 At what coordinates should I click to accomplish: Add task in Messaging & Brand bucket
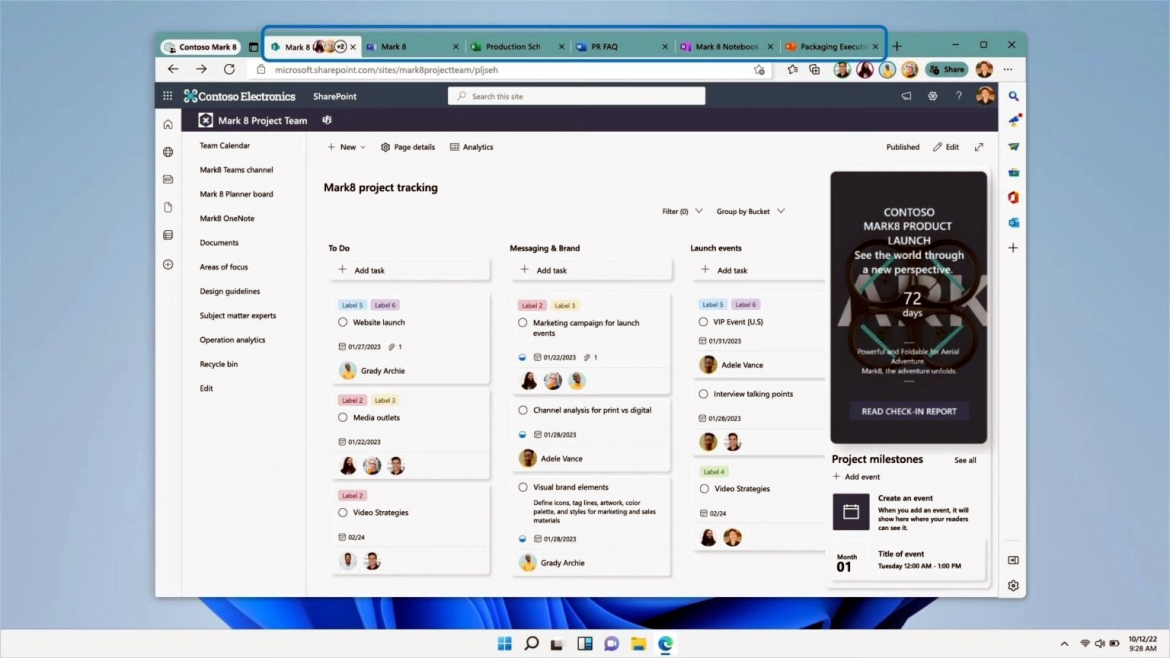coord(591,270)
